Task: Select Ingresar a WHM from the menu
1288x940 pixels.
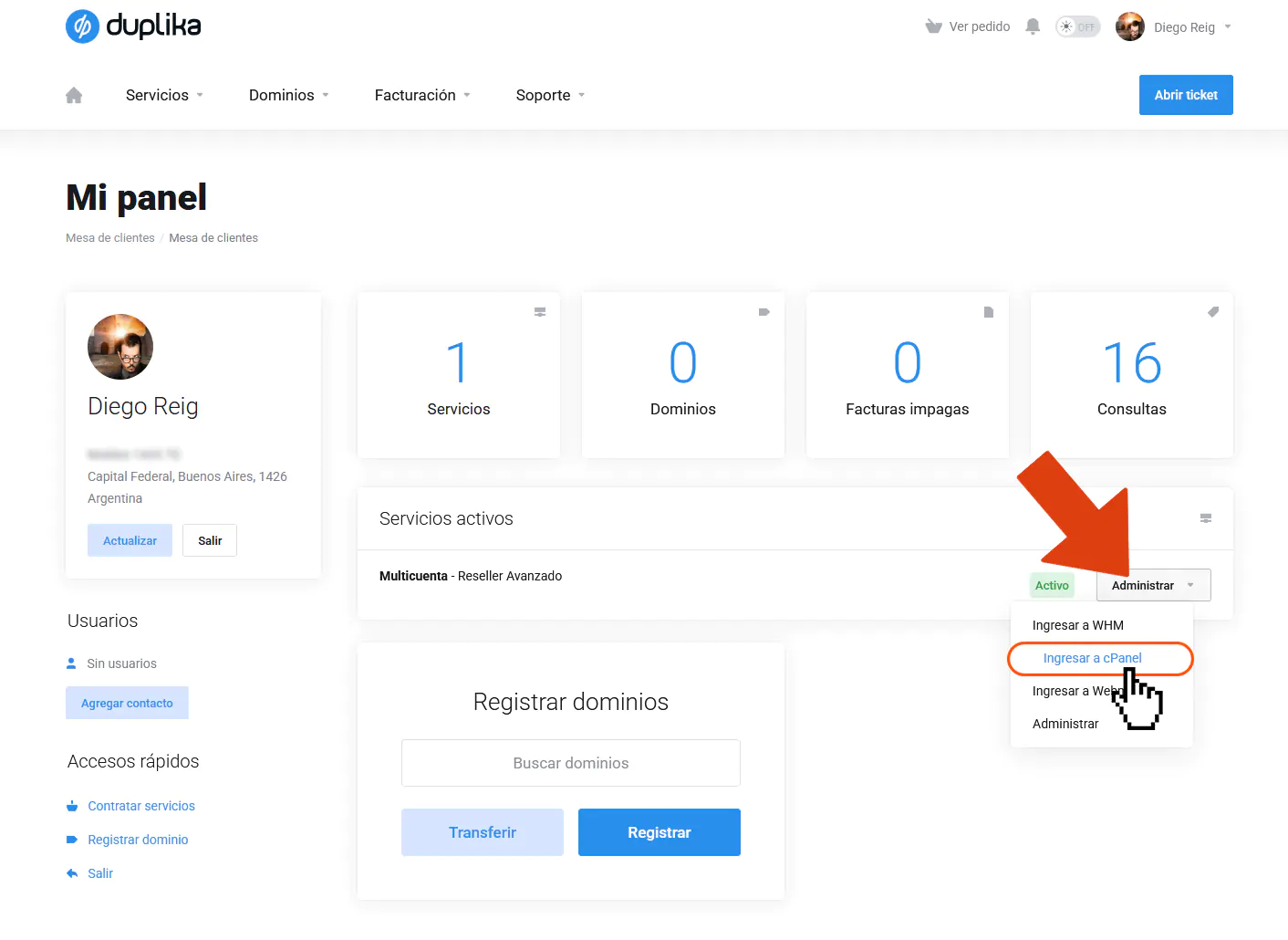Action: click(1077, 625)
